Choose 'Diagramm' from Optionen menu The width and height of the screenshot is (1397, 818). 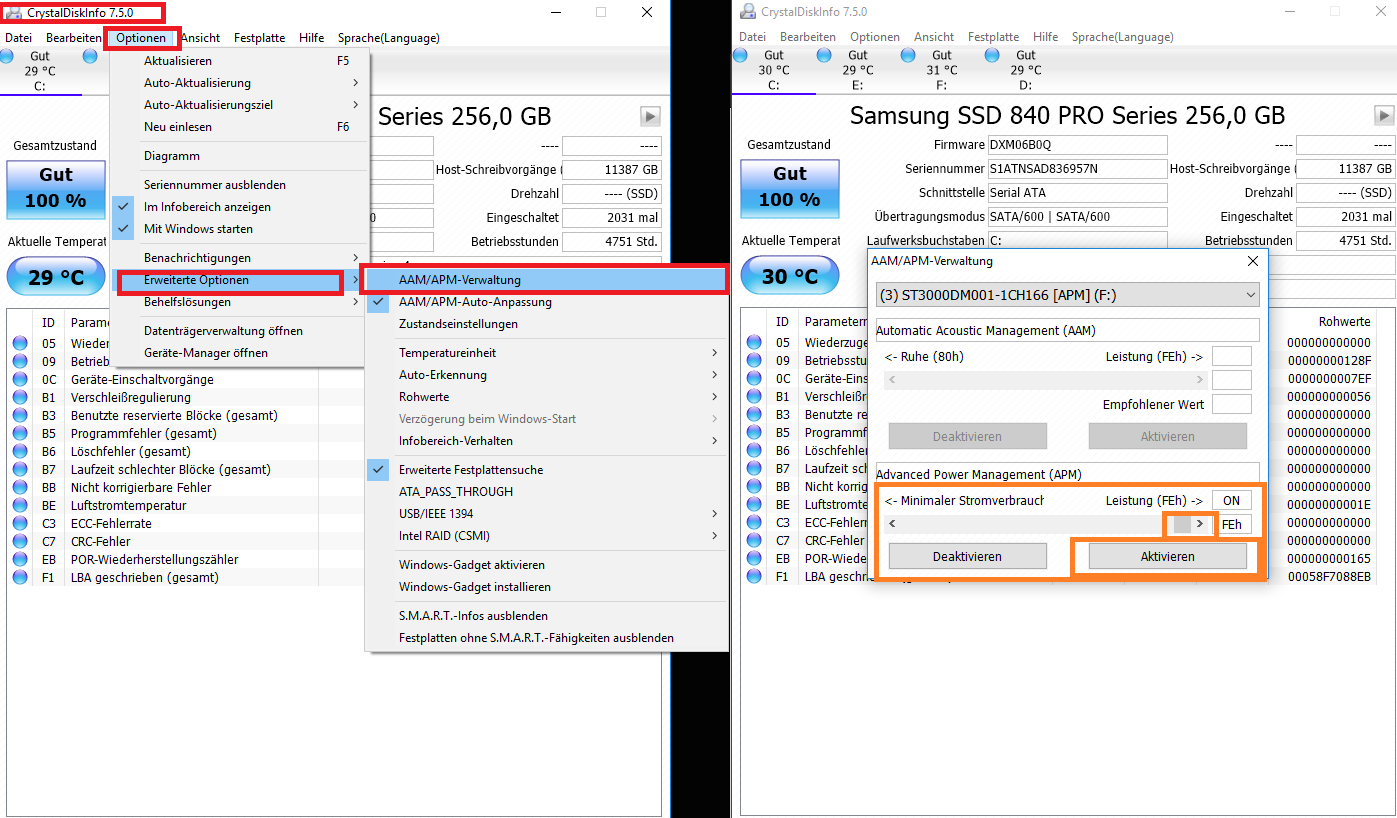[x=240, y=156]
